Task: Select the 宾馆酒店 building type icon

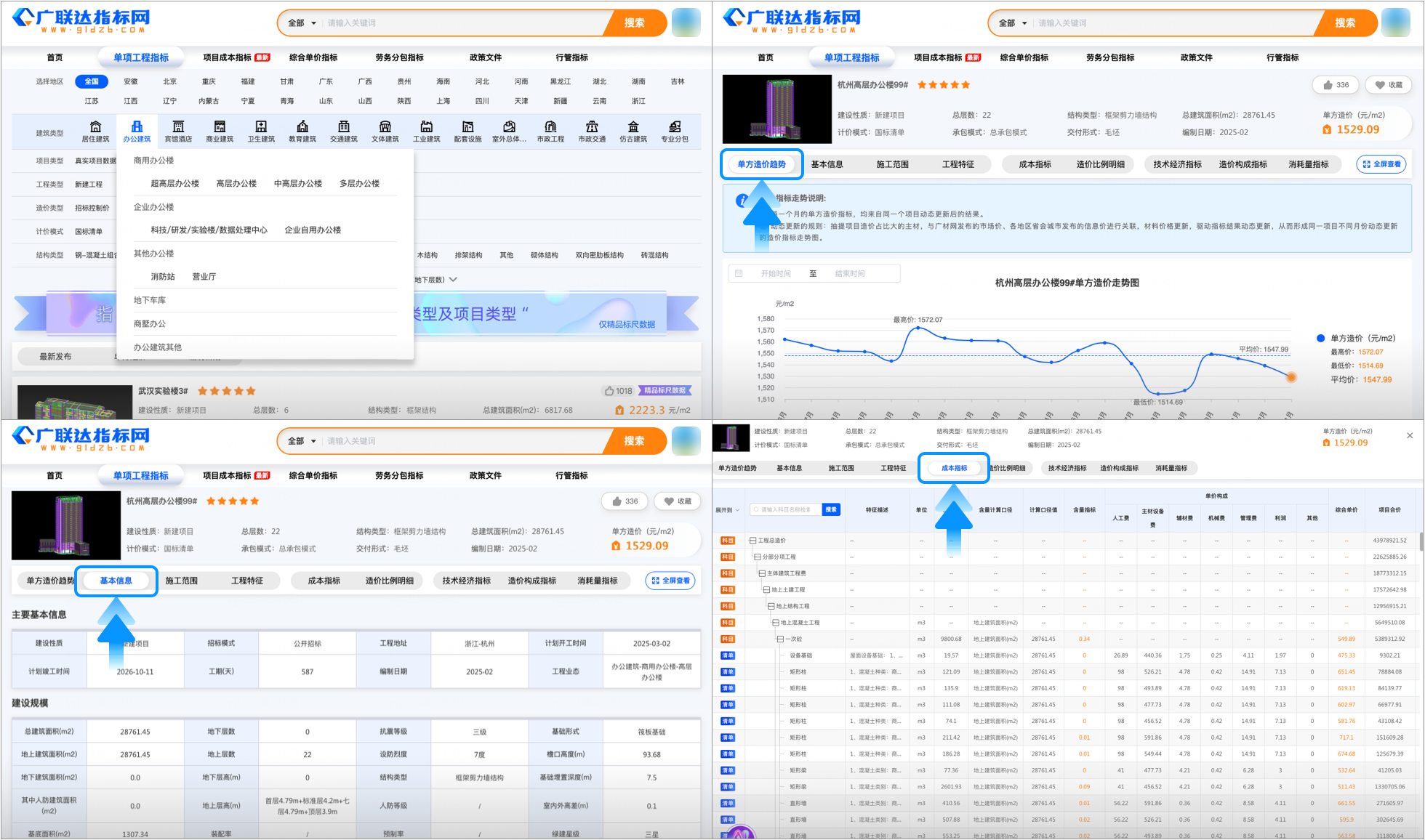Action: point(178,131)
